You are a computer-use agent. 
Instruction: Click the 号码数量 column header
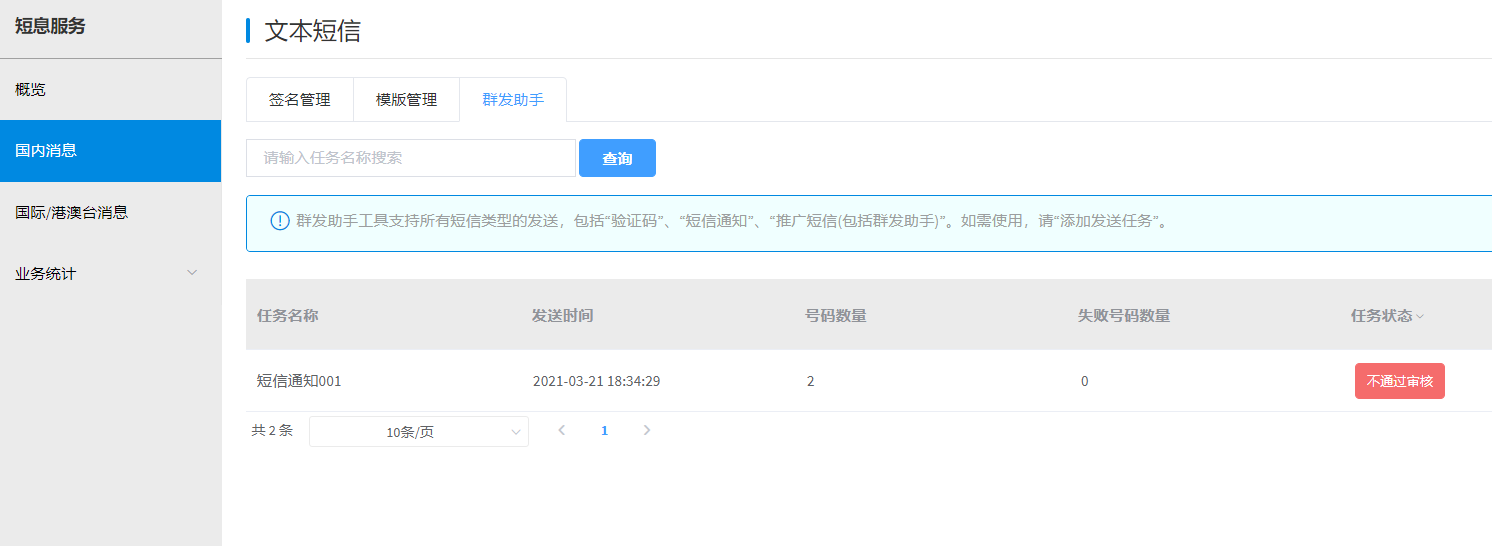click(836, 316)
